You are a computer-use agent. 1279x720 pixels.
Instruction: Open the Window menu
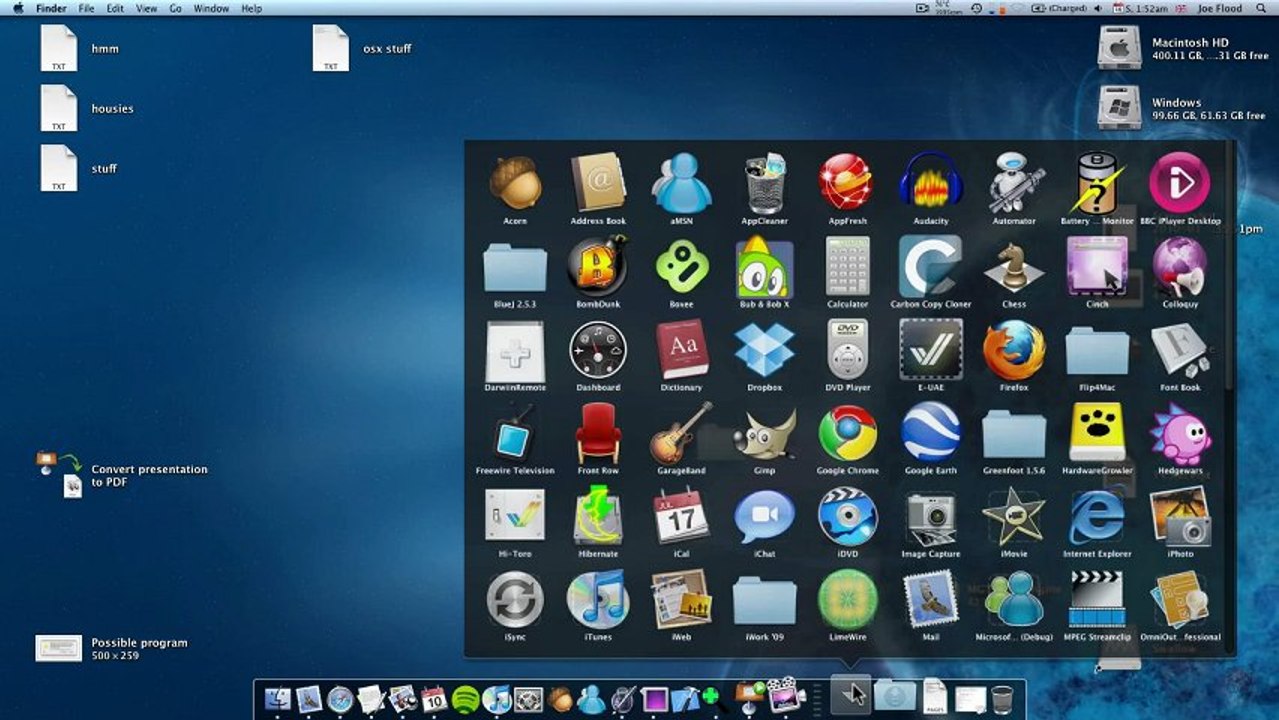coord(211,8)
